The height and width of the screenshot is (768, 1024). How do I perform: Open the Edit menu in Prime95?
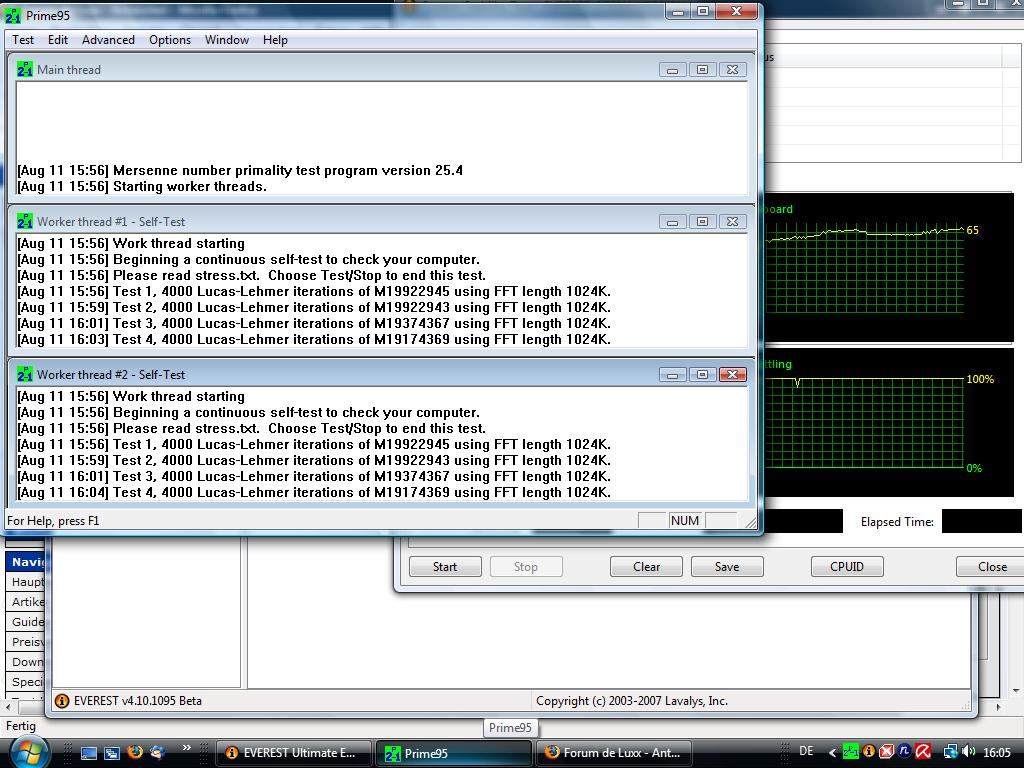(57, 40)
